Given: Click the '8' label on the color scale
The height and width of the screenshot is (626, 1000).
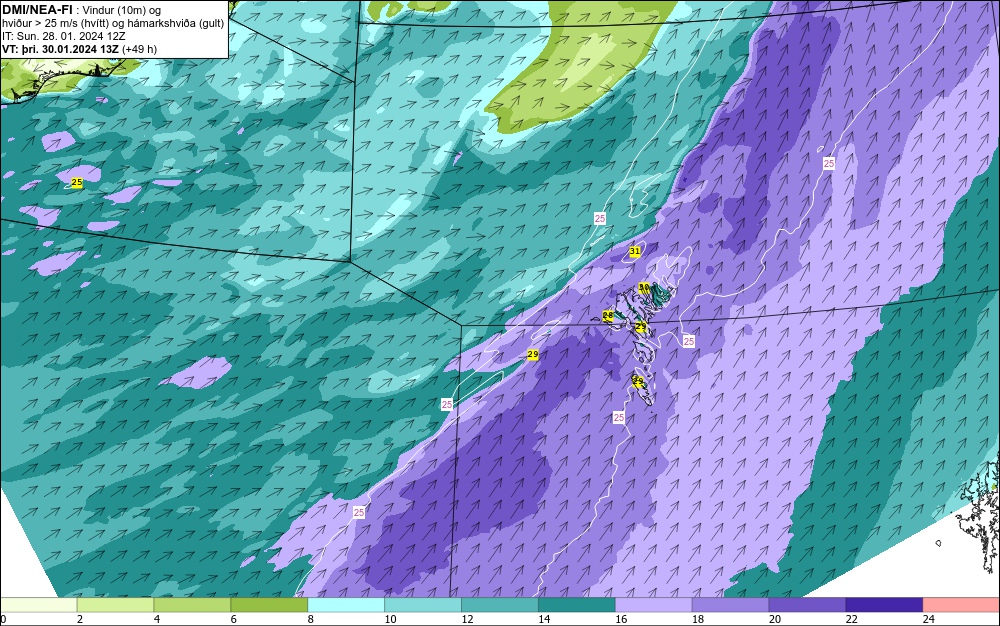Looking at the screenshot, I should point(311,619).
